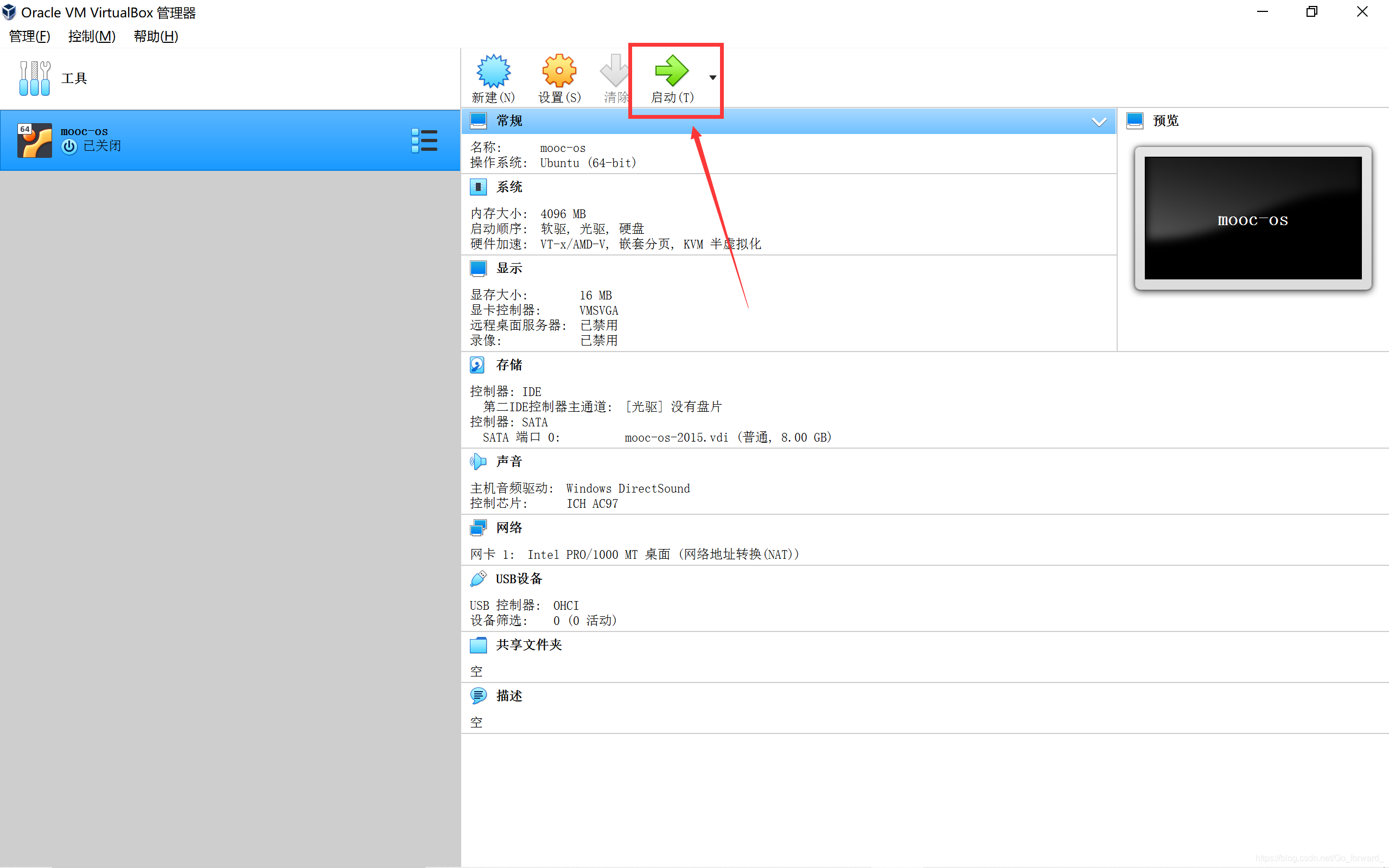Open the 显示 section header link
Viewport: 1389px width, 868px height.
point(509,268)
